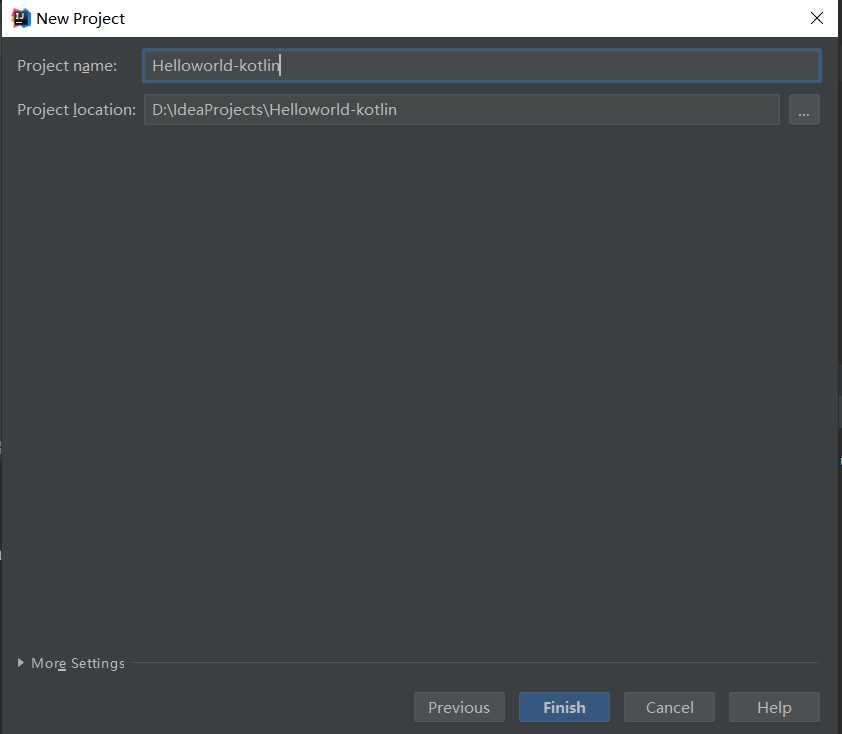Click Finish to create the project
The width and height of the screenshot is (842, 734).
(x=564, y=707)
